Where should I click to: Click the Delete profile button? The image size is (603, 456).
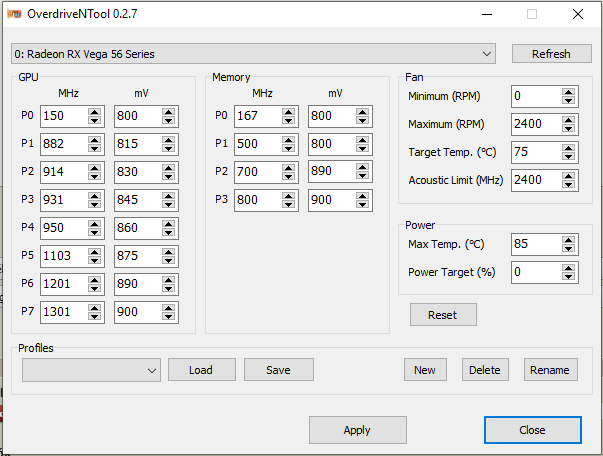pos(485,370)
